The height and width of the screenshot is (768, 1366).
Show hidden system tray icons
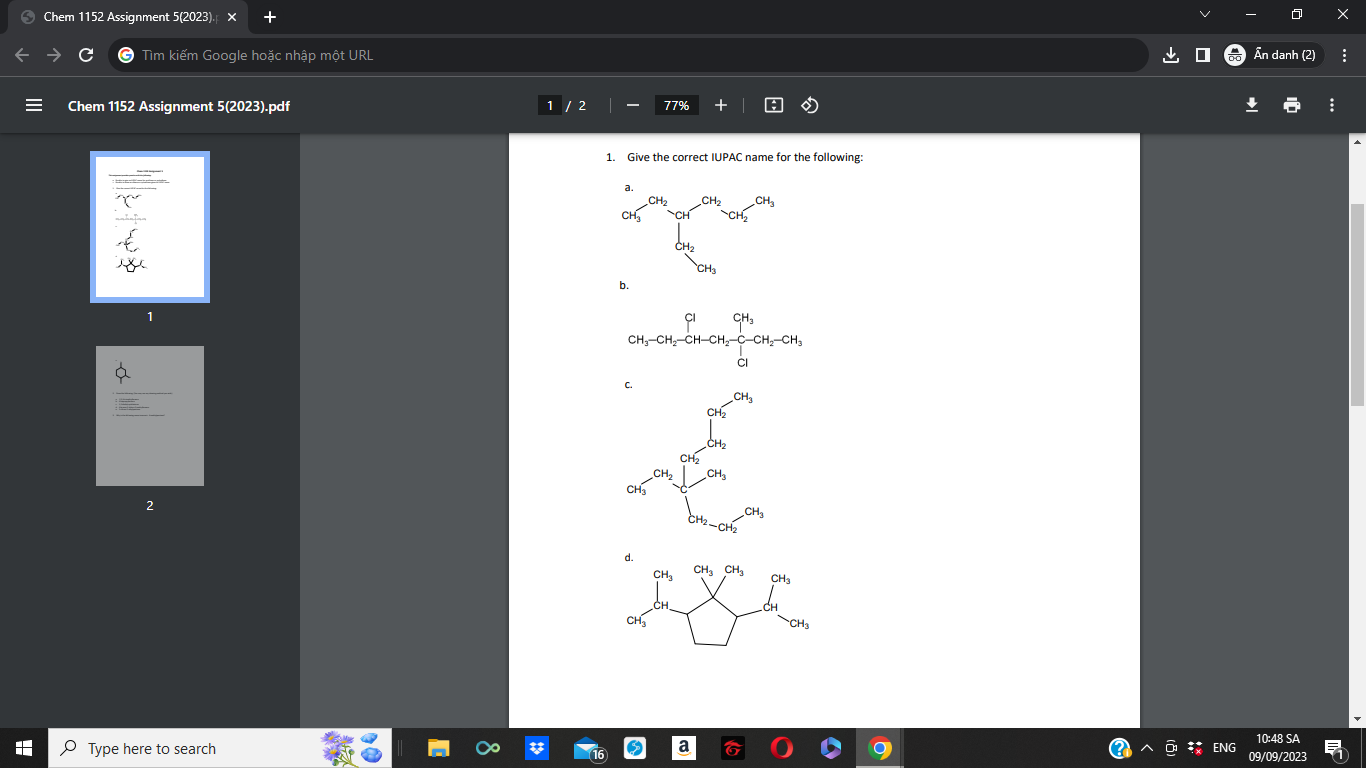coord(1148,748)
